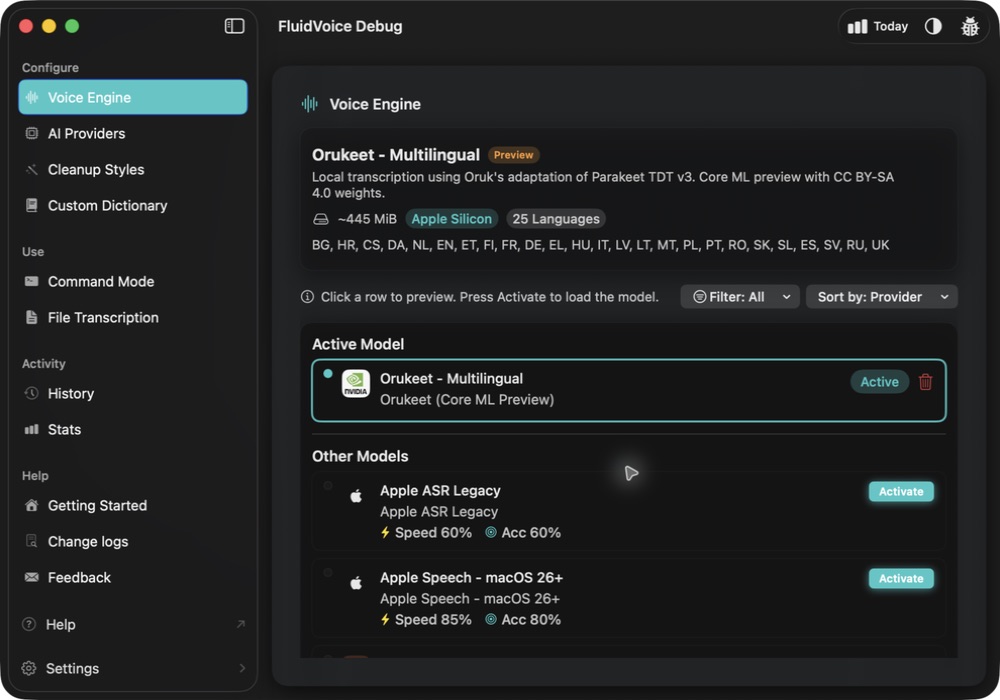Click the Command Mode terminal icon
The image size is (1000, 700).
[x=31, y=281]
